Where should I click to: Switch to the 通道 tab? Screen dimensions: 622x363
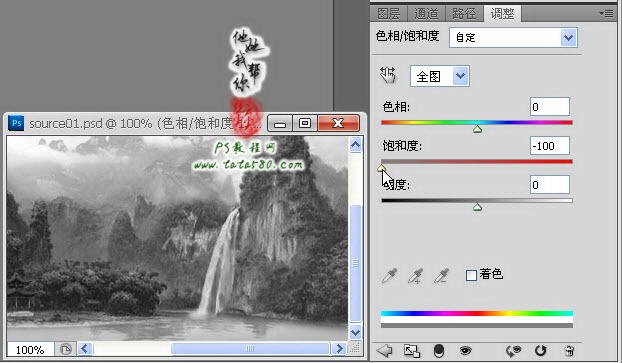(x=426, y=14)
